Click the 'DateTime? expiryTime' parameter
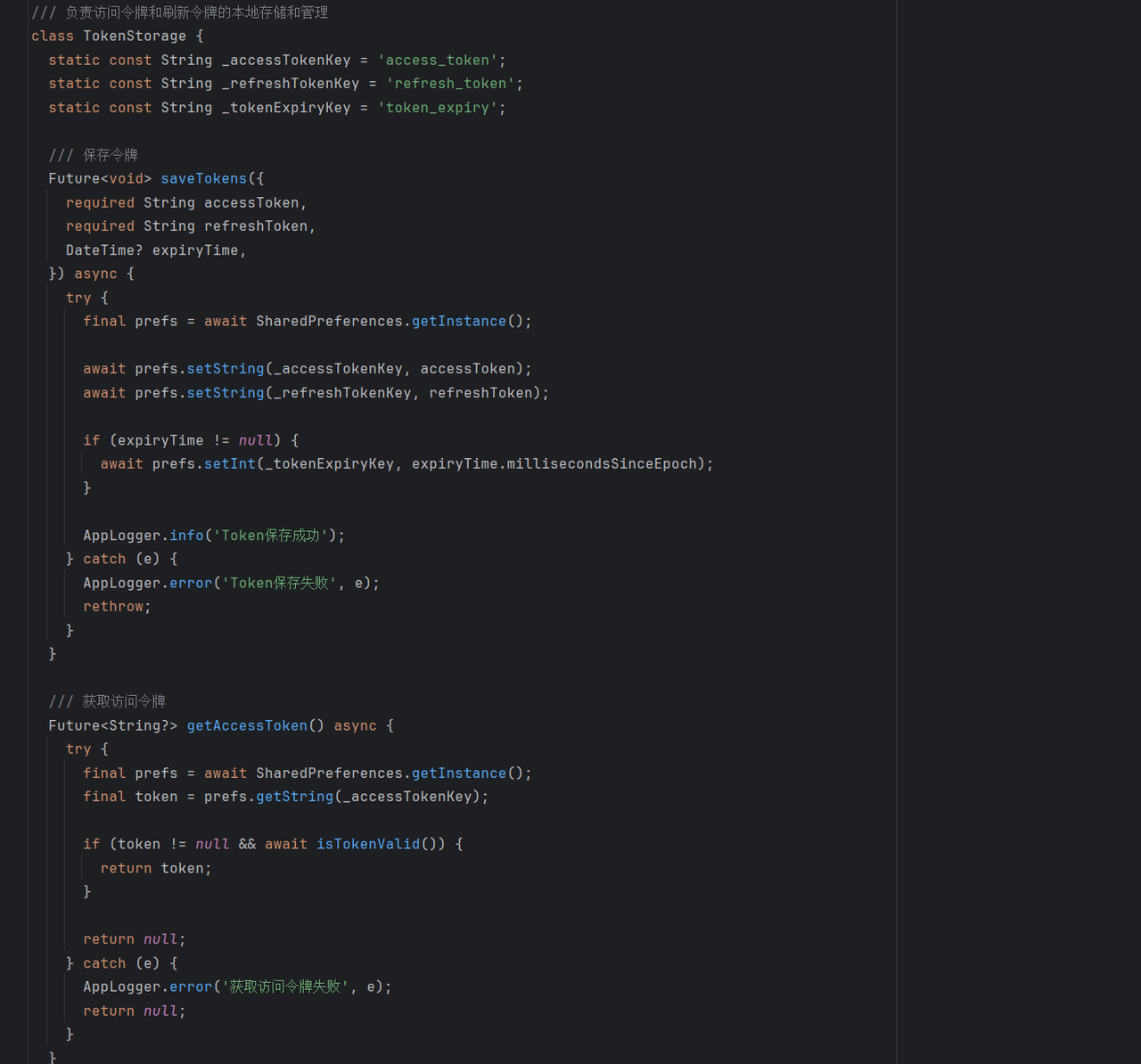The height and width of the screenshot is (1064, 1141). [156, 250]
